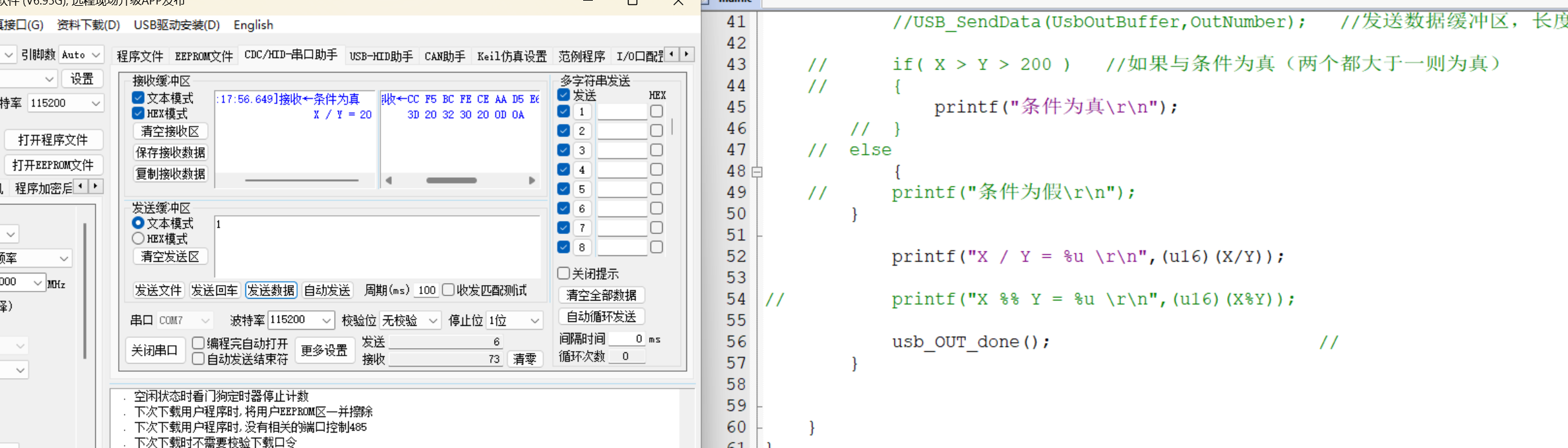Click the 自动循环发送 button
The width and height of the screenshot is (1568, 448).
pos(601,317)
